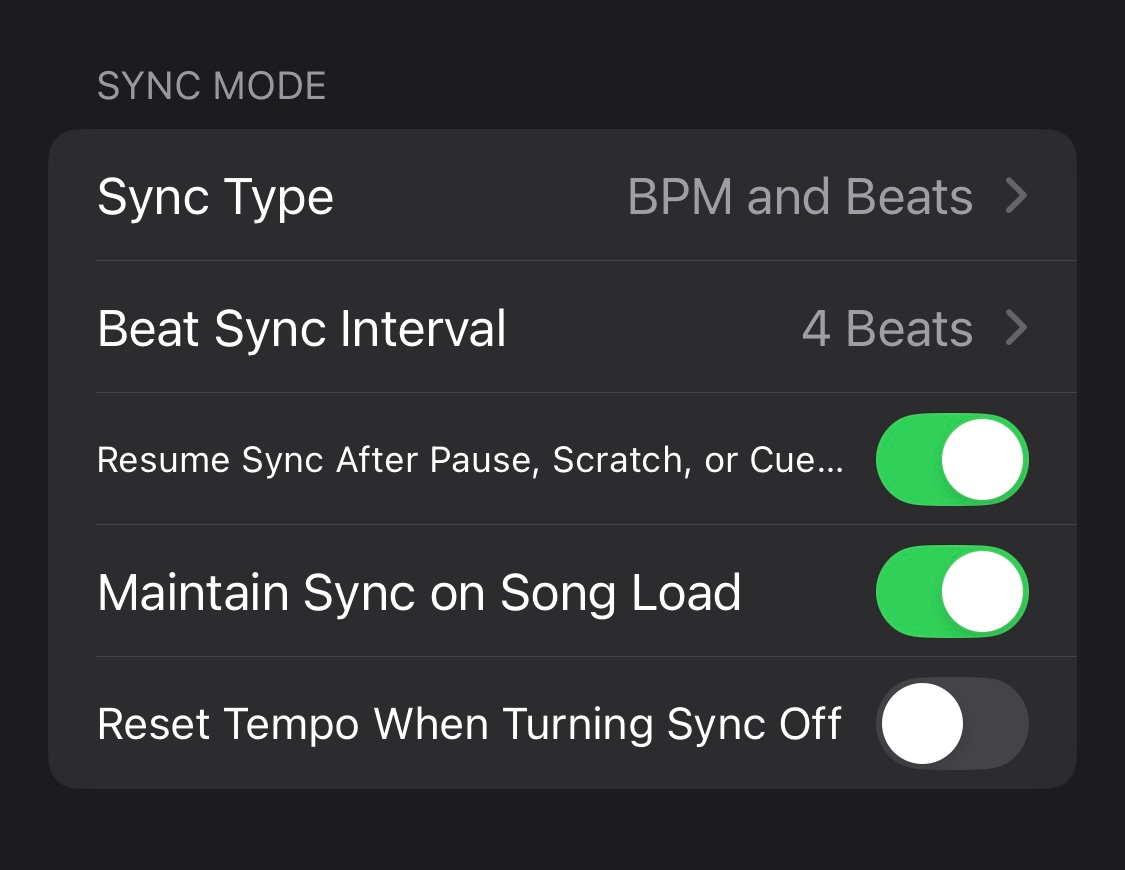
Task: Click the chevron next to 4 Beats
Action: pyautogui.click(x=1016, y=328)
